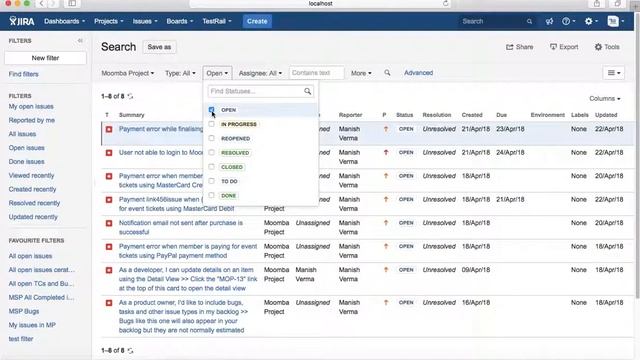Click browser sidebar toggle icon
The height and width of the screenshot is (360, 640).
(x=72, y=3)
